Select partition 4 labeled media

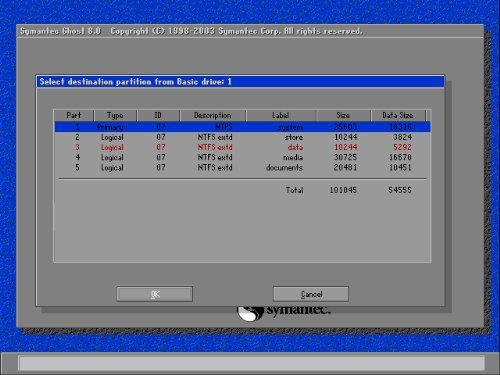tap(243, 157)
